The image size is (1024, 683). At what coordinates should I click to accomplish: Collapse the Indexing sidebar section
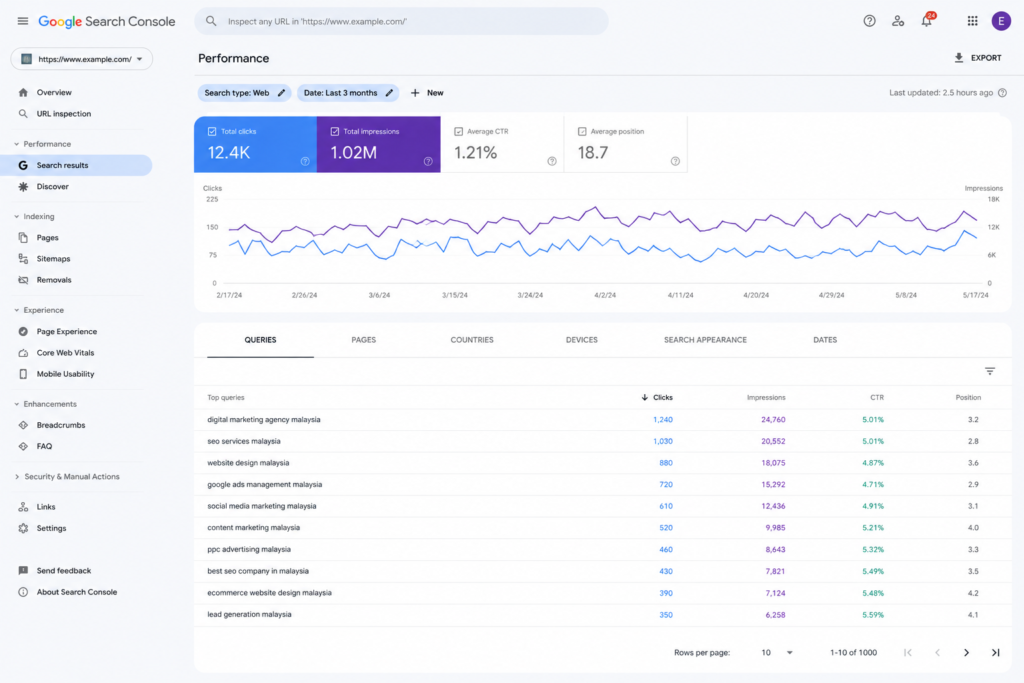17,216
